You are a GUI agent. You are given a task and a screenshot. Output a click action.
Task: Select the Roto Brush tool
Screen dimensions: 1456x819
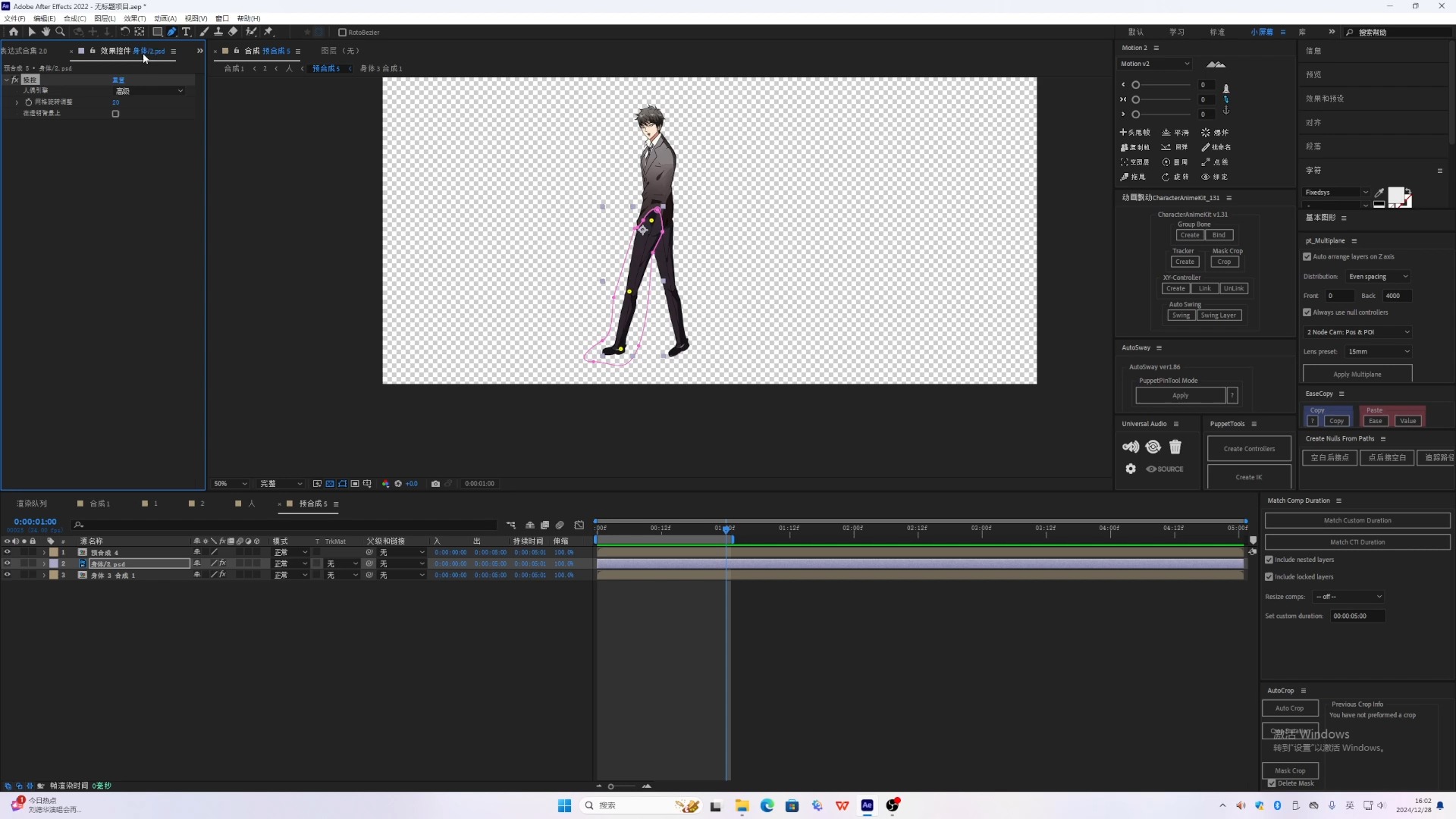[x=251, y=32]
